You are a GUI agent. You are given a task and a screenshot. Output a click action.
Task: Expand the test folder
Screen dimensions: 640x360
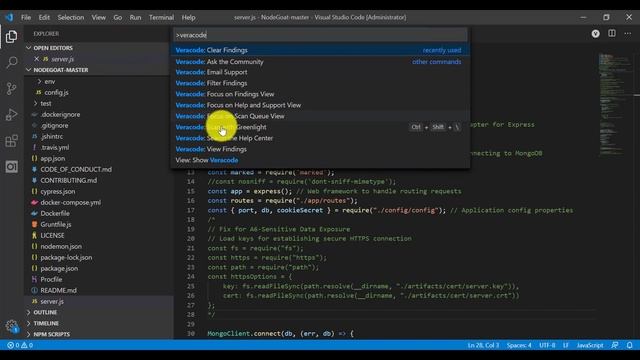(46, 104)
